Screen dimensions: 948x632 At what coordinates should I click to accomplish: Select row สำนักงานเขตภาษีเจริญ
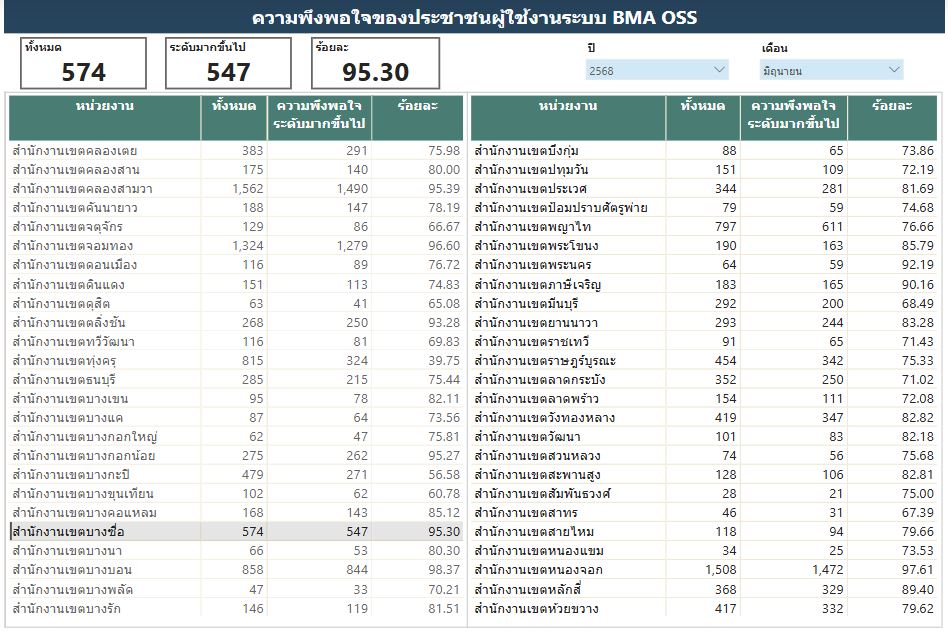[x=704, y=284]
